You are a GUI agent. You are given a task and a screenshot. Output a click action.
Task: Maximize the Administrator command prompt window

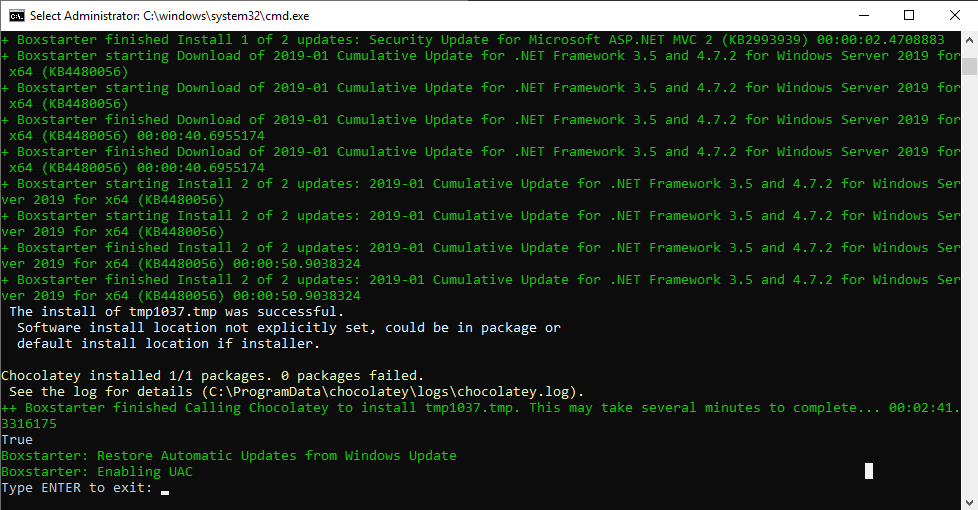[909, 16]
